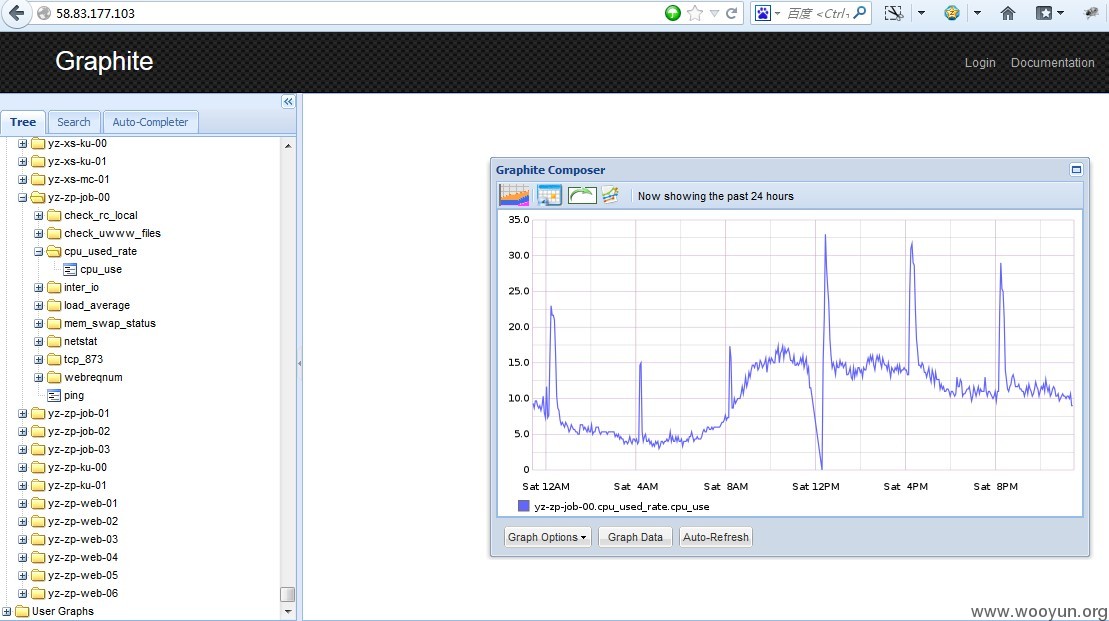Expand the yz-xs-ku-00 folder node
Image resolution: width=1109 pixels, height=621 pixels.
pyautogui.click(x=23, y=144)
